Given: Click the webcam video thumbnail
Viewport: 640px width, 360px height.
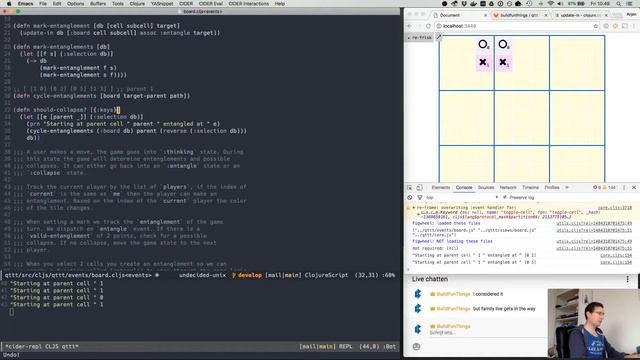Looking at the screenshot, I should 593,323.
